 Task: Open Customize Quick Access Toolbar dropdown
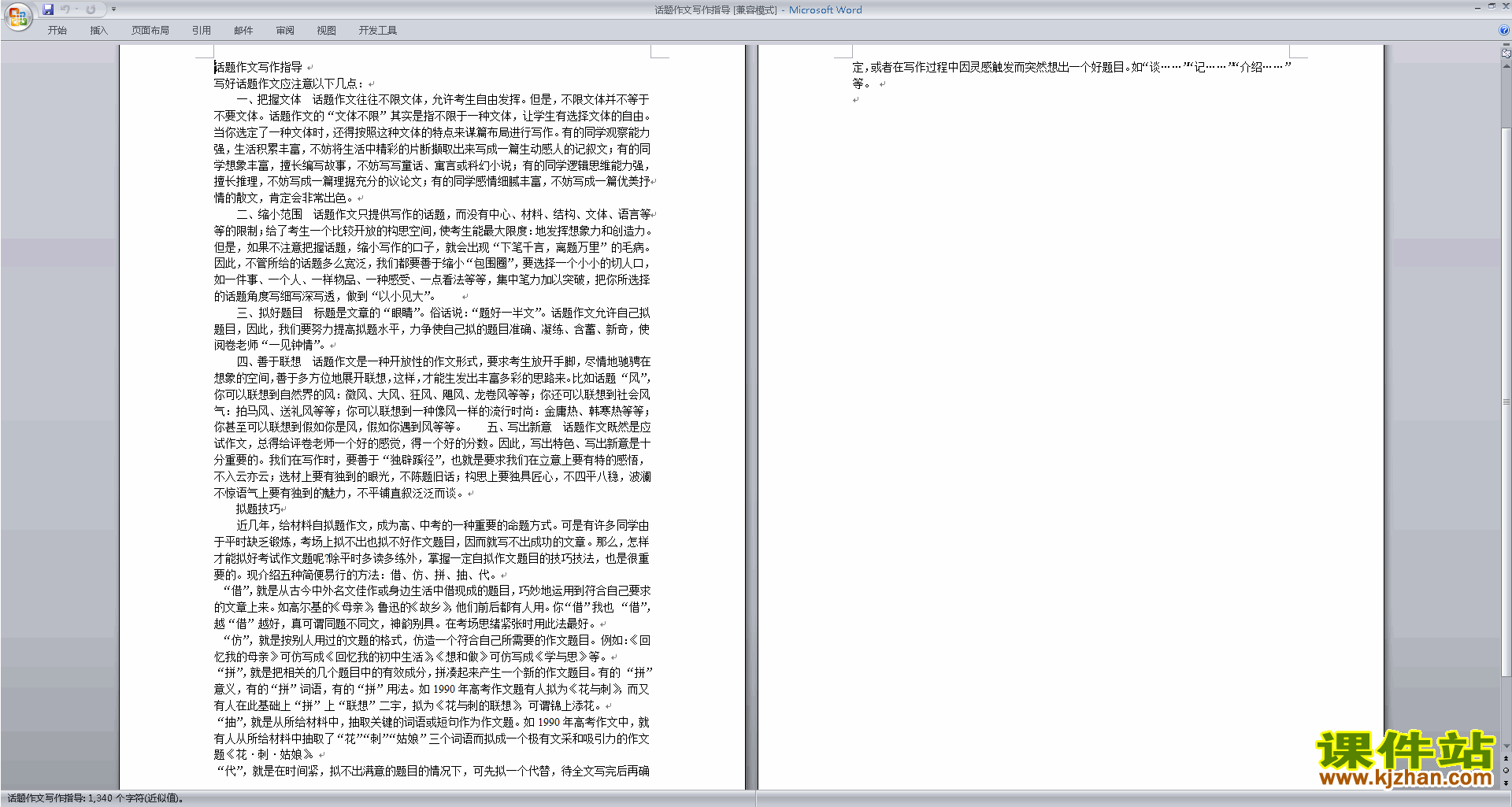pos(113,9)
